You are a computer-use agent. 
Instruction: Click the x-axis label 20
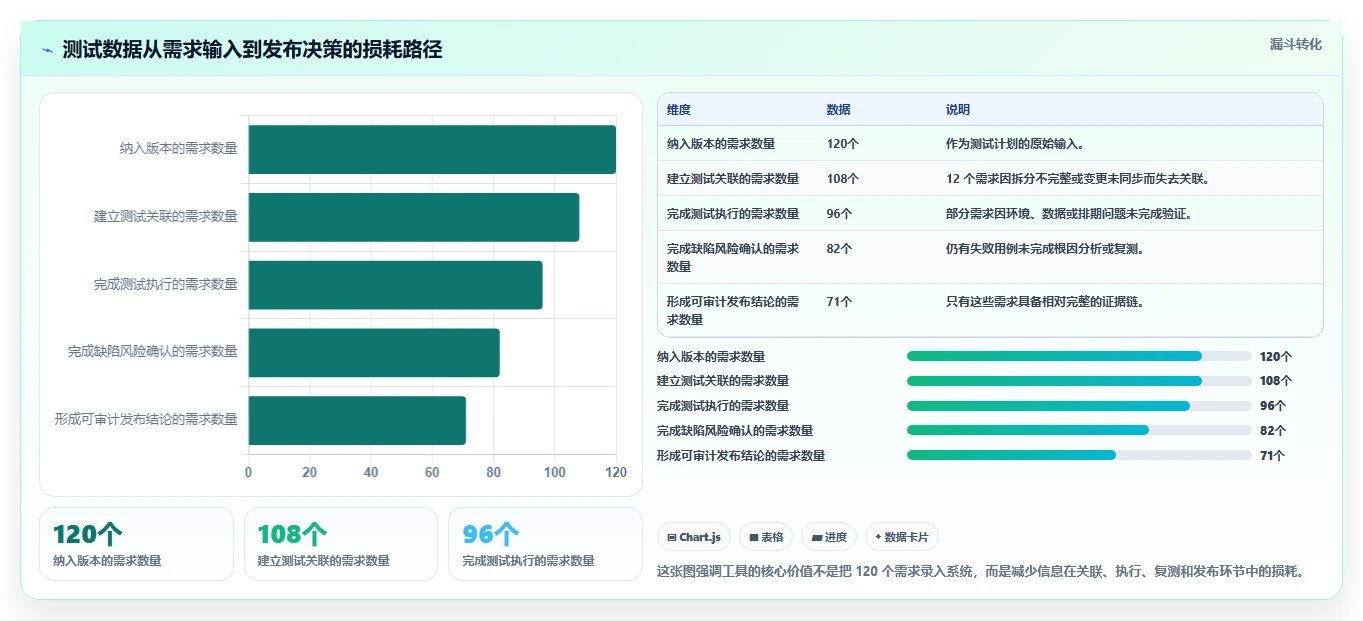(x=310, y=472)
